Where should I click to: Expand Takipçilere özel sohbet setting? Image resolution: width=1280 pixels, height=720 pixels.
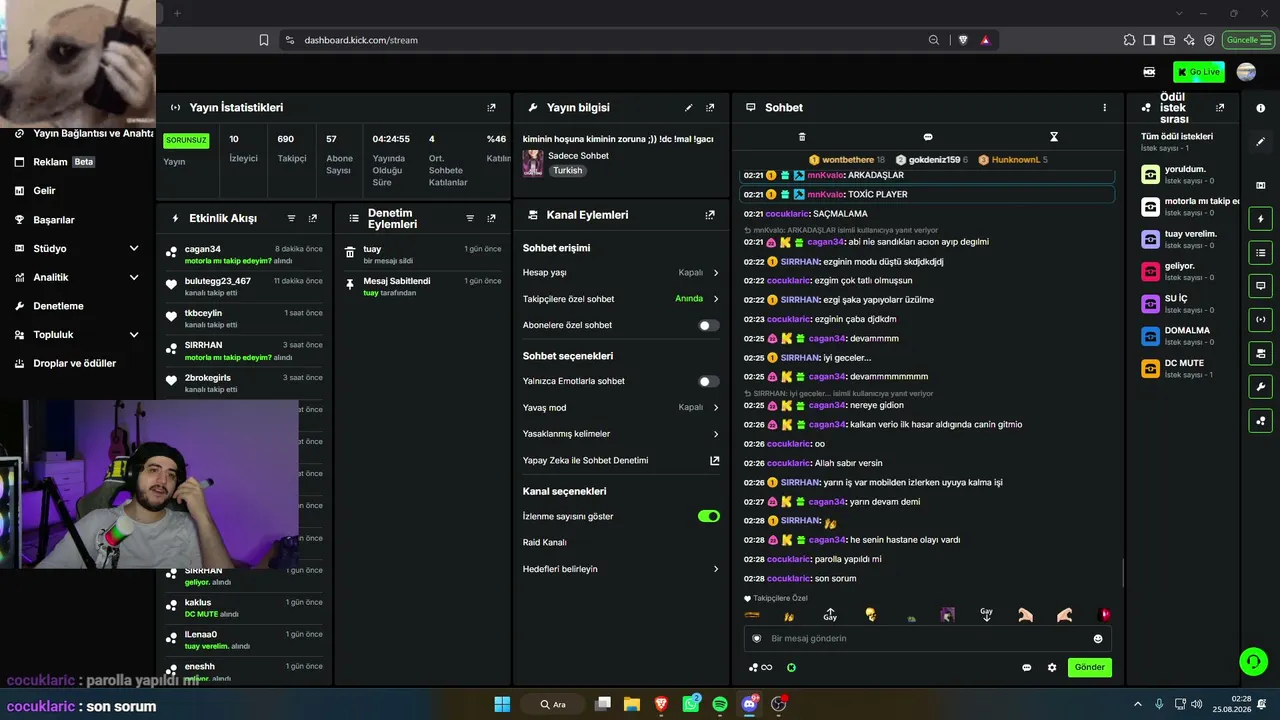tap(620, 299)
